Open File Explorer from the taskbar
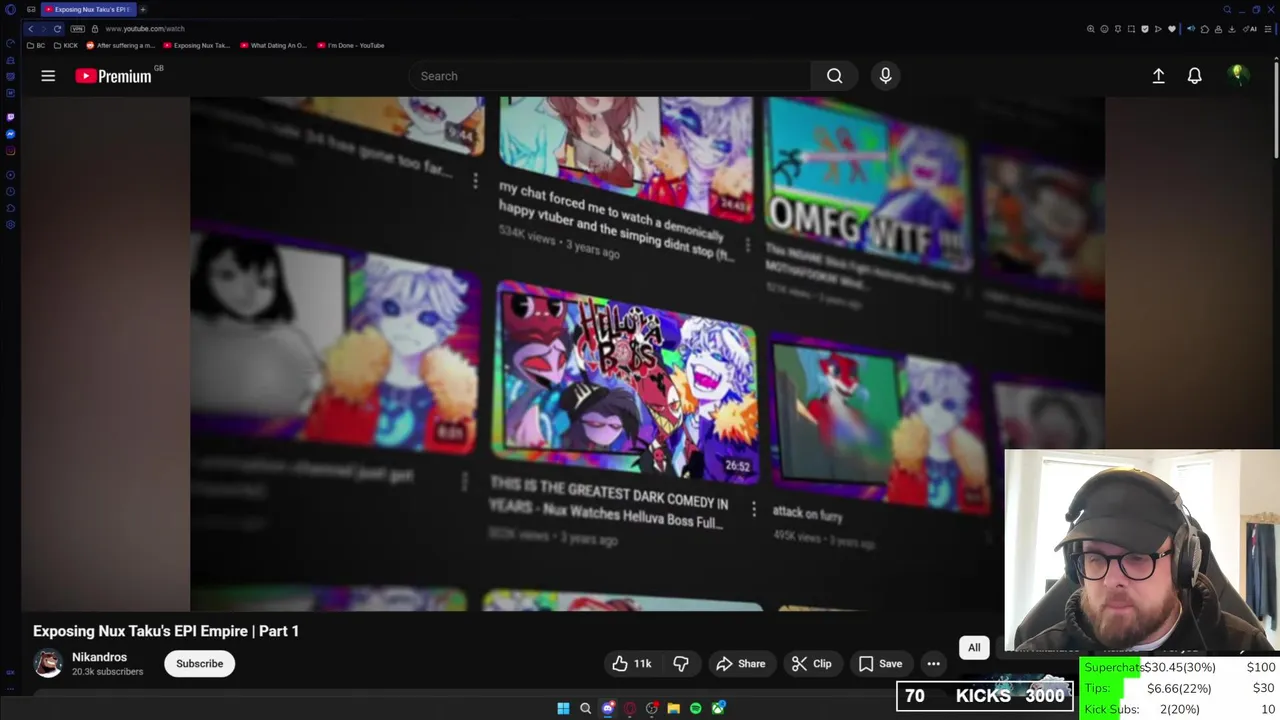 673,709
